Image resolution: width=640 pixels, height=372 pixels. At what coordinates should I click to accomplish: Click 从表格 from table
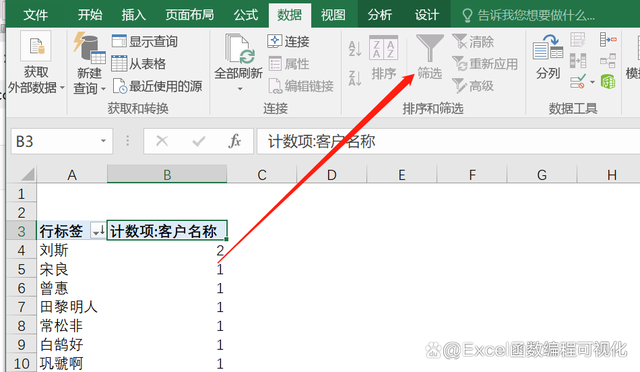coord(139,64)
